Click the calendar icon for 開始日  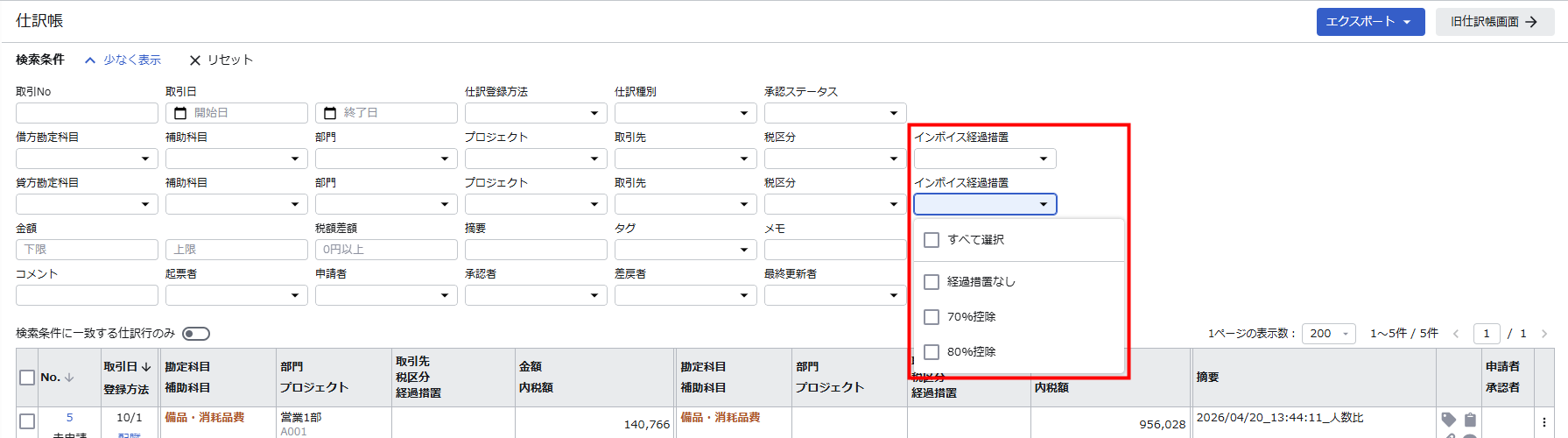pos(180,113)
